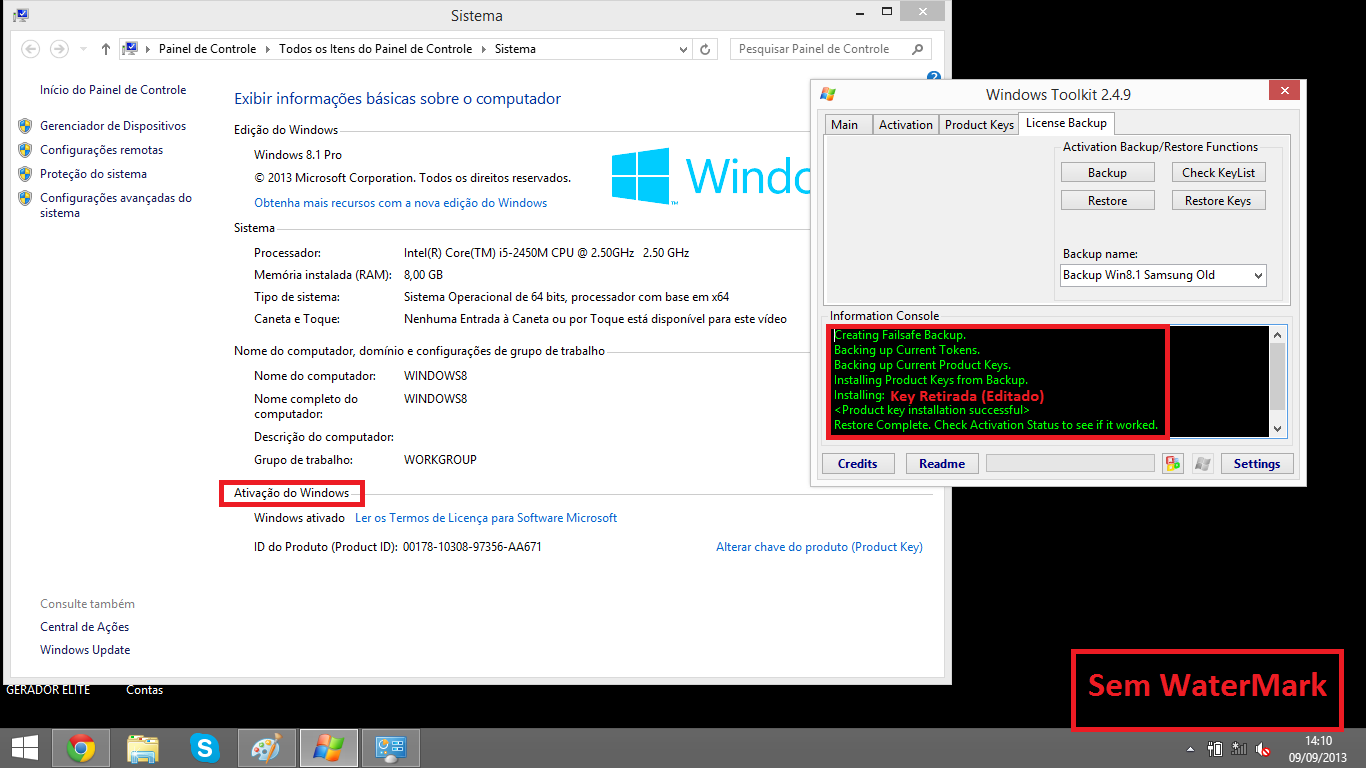
Task: Click the refresh icon in the address bar
Action: pos(705,48)
